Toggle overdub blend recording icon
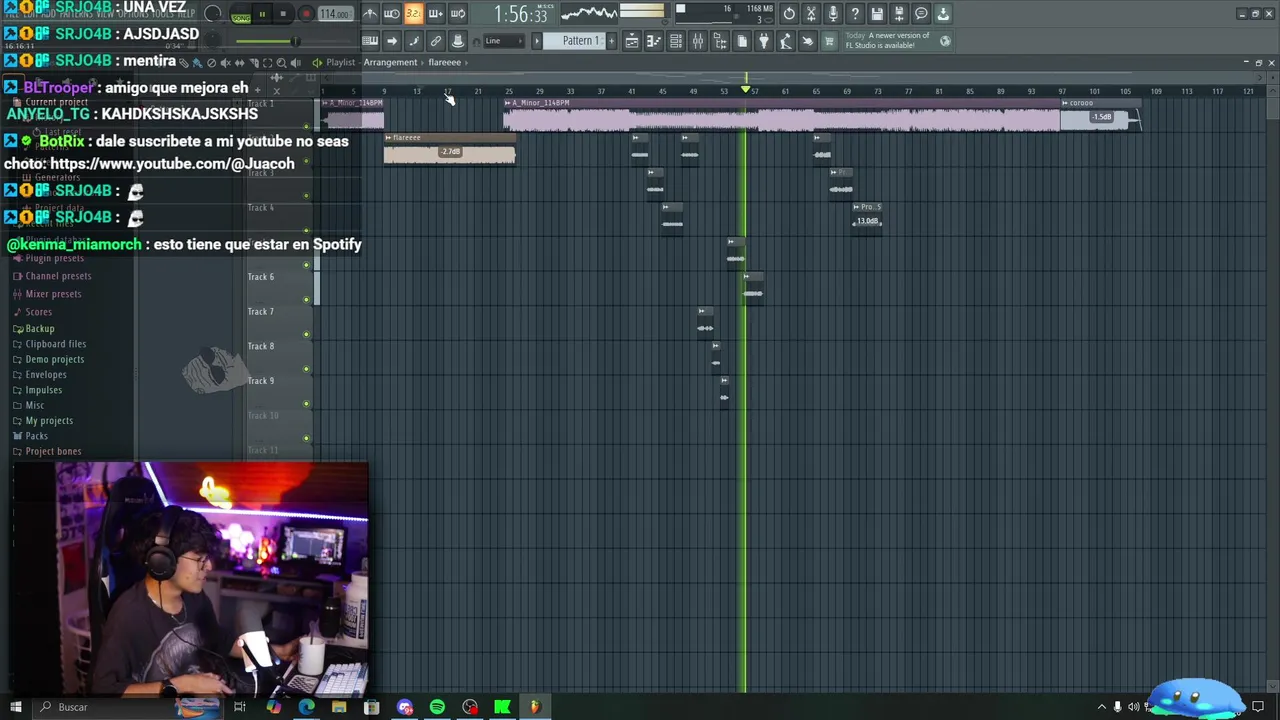 click(x=435, y=14)
